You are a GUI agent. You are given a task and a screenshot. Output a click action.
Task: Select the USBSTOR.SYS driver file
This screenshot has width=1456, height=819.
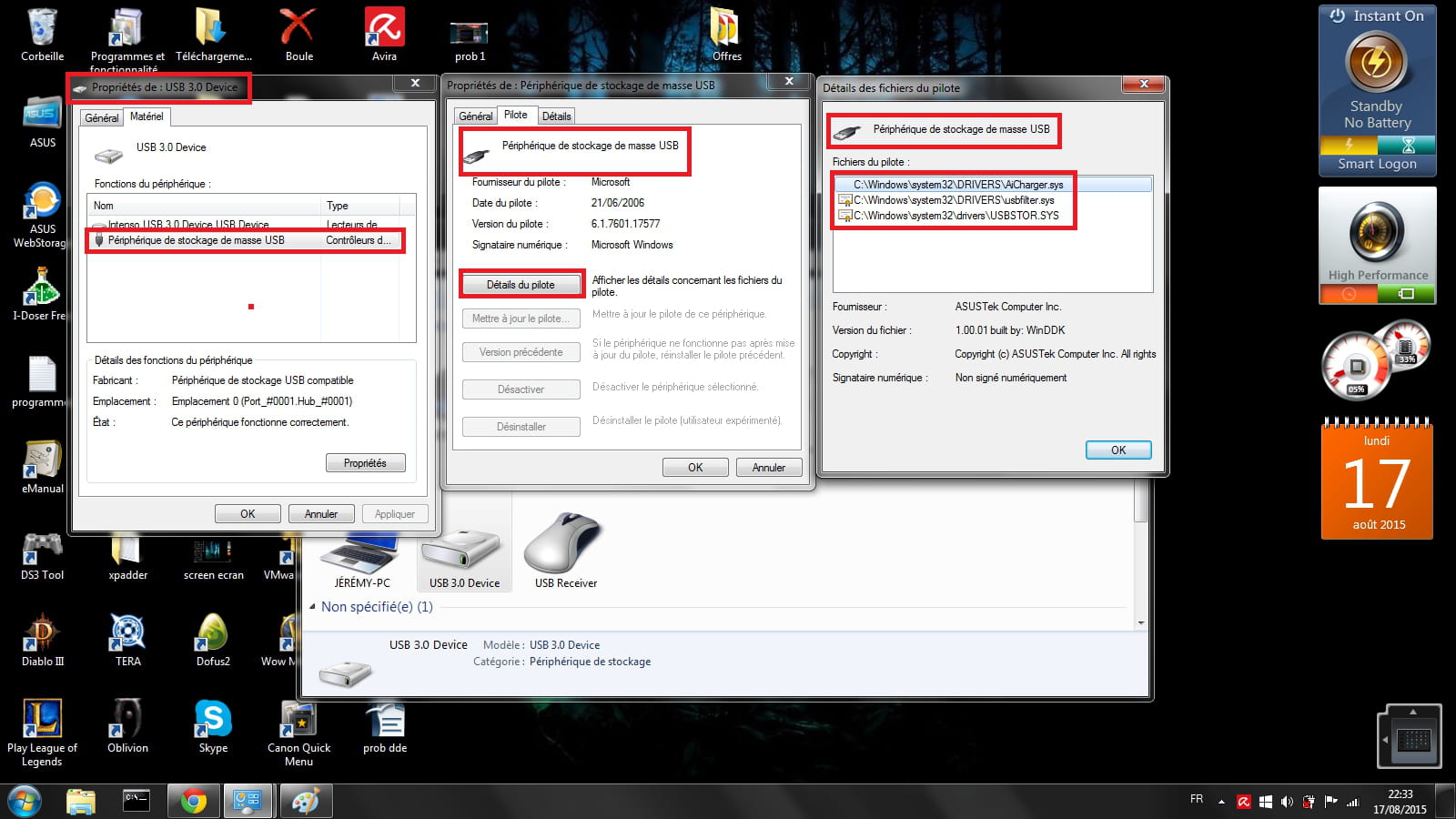[x=949, y=216]
